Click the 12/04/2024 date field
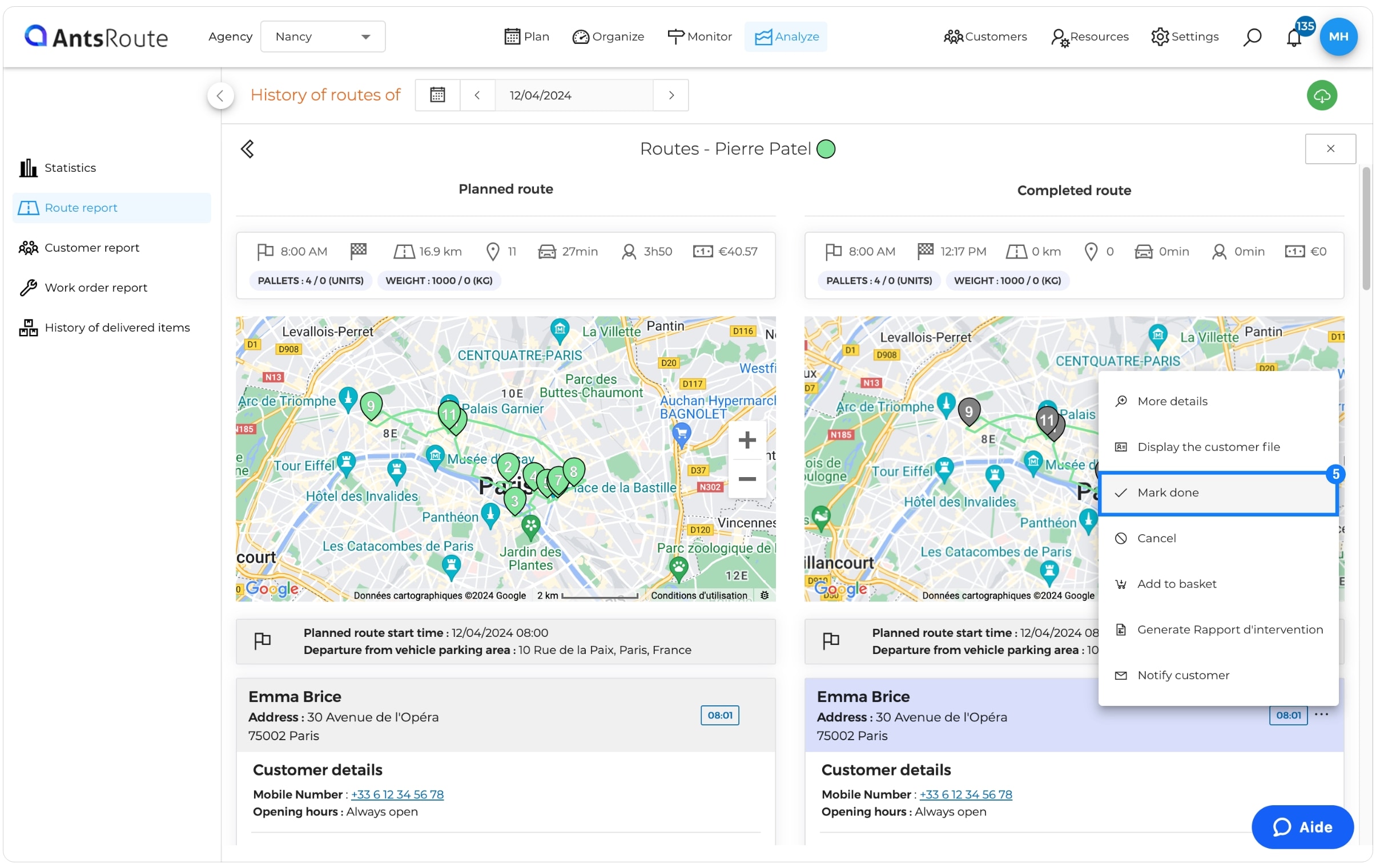 [x=574, y=95]
